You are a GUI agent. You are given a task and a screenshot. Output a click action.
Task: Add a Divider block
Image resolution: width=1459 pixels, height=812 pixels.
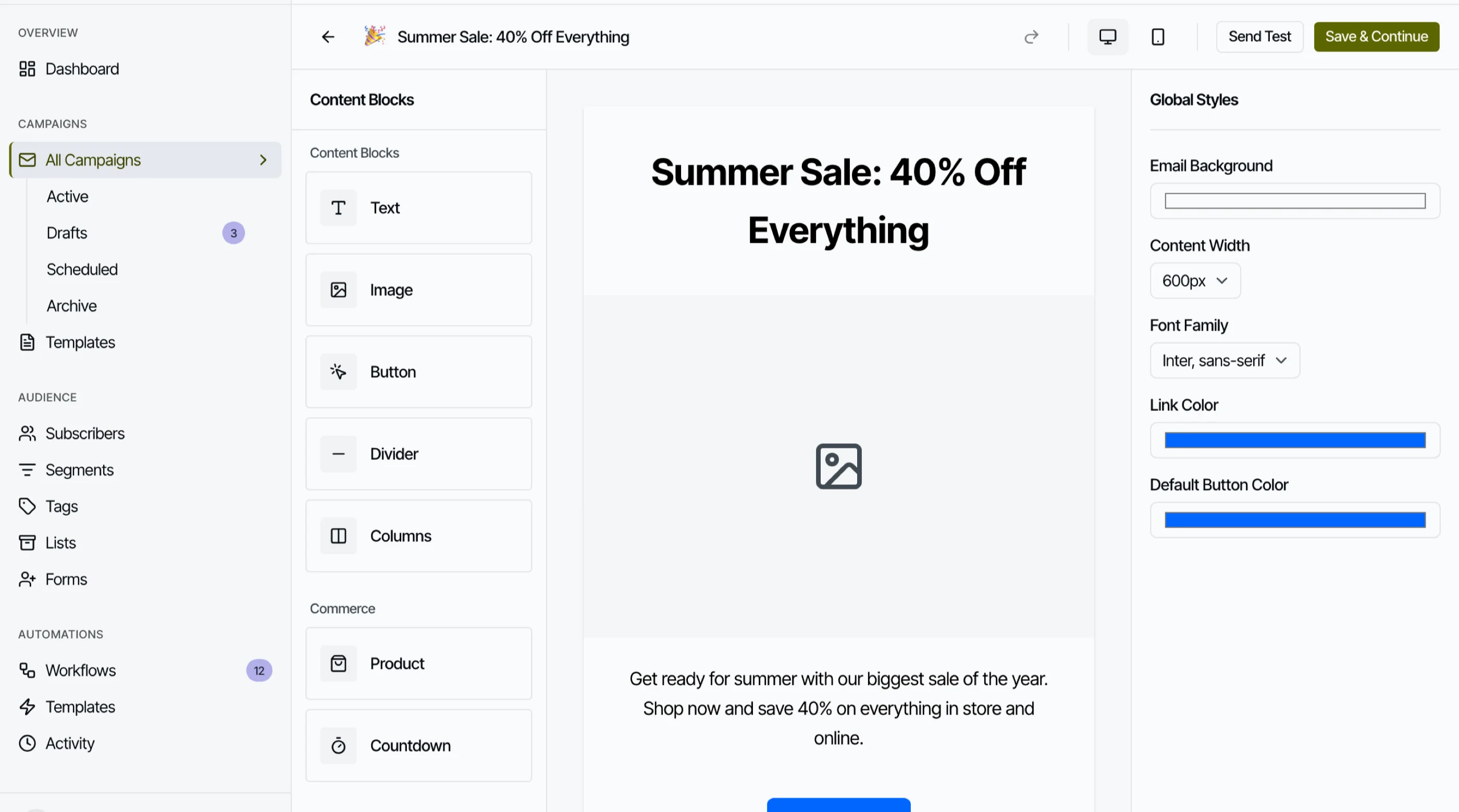point(418,454)
